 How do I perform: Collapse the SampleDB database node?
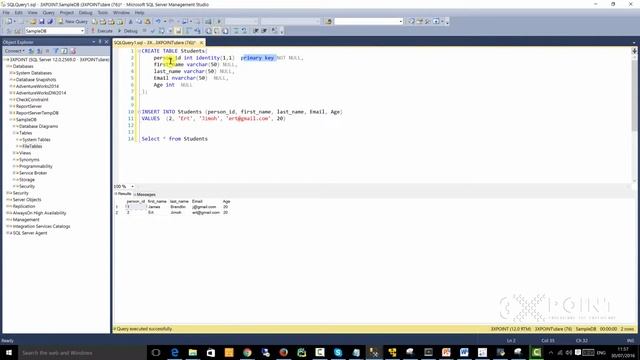(x=11, y=120)
